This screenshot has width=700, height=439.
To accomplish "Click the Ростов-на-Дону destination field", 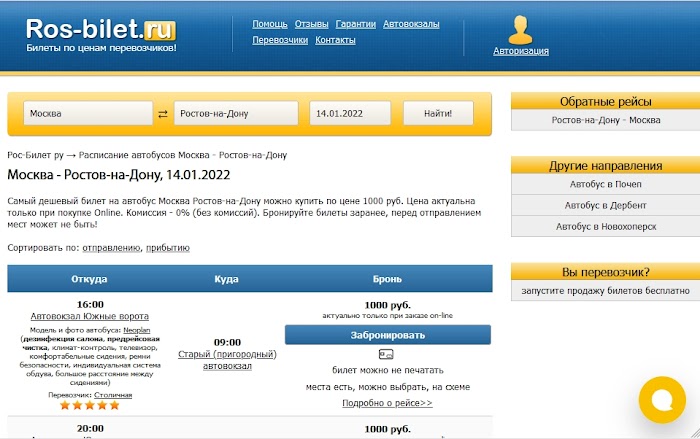I will point(236,113).
